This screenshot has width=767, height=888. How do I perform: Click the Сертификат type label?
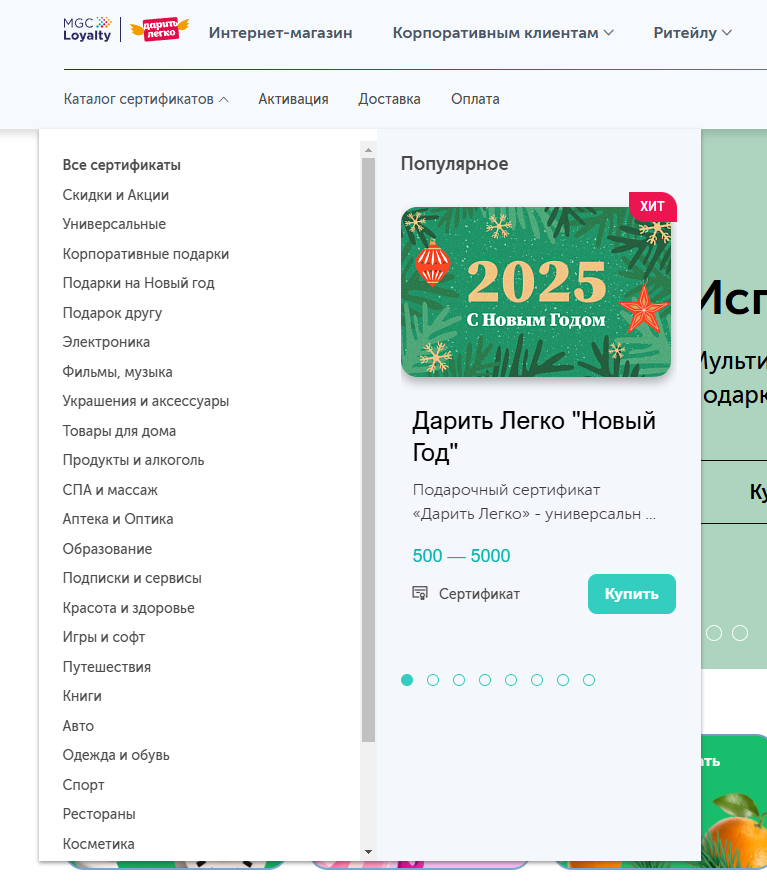pos(479,594)
